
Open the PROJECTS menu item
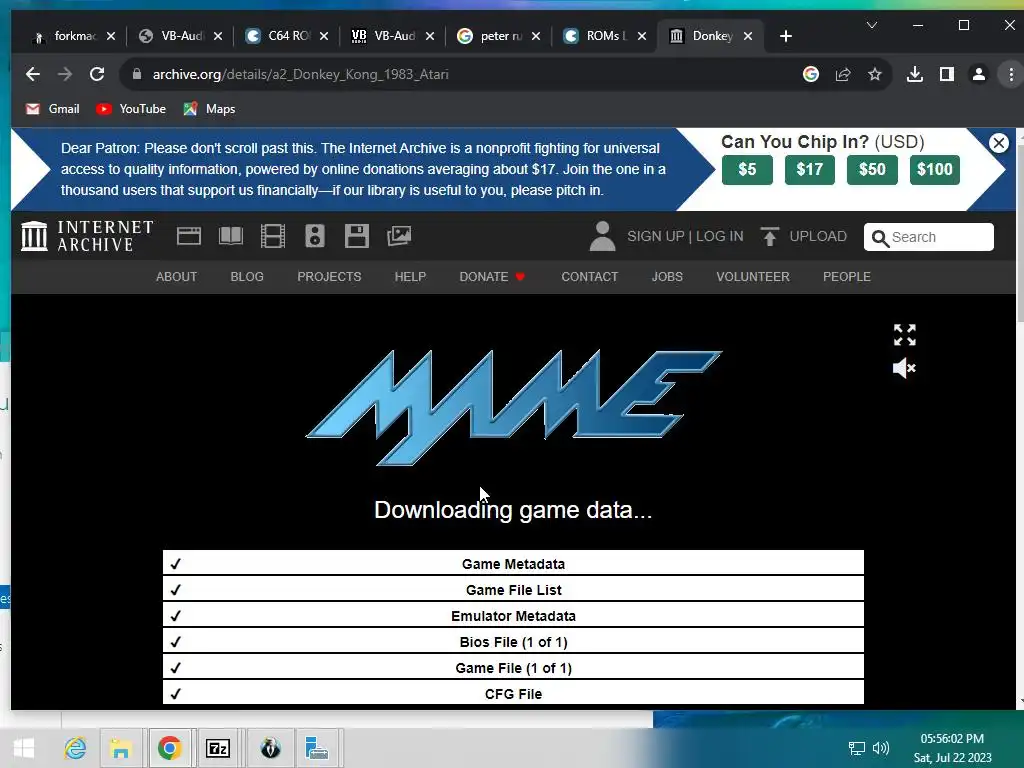tap(329, 277)
